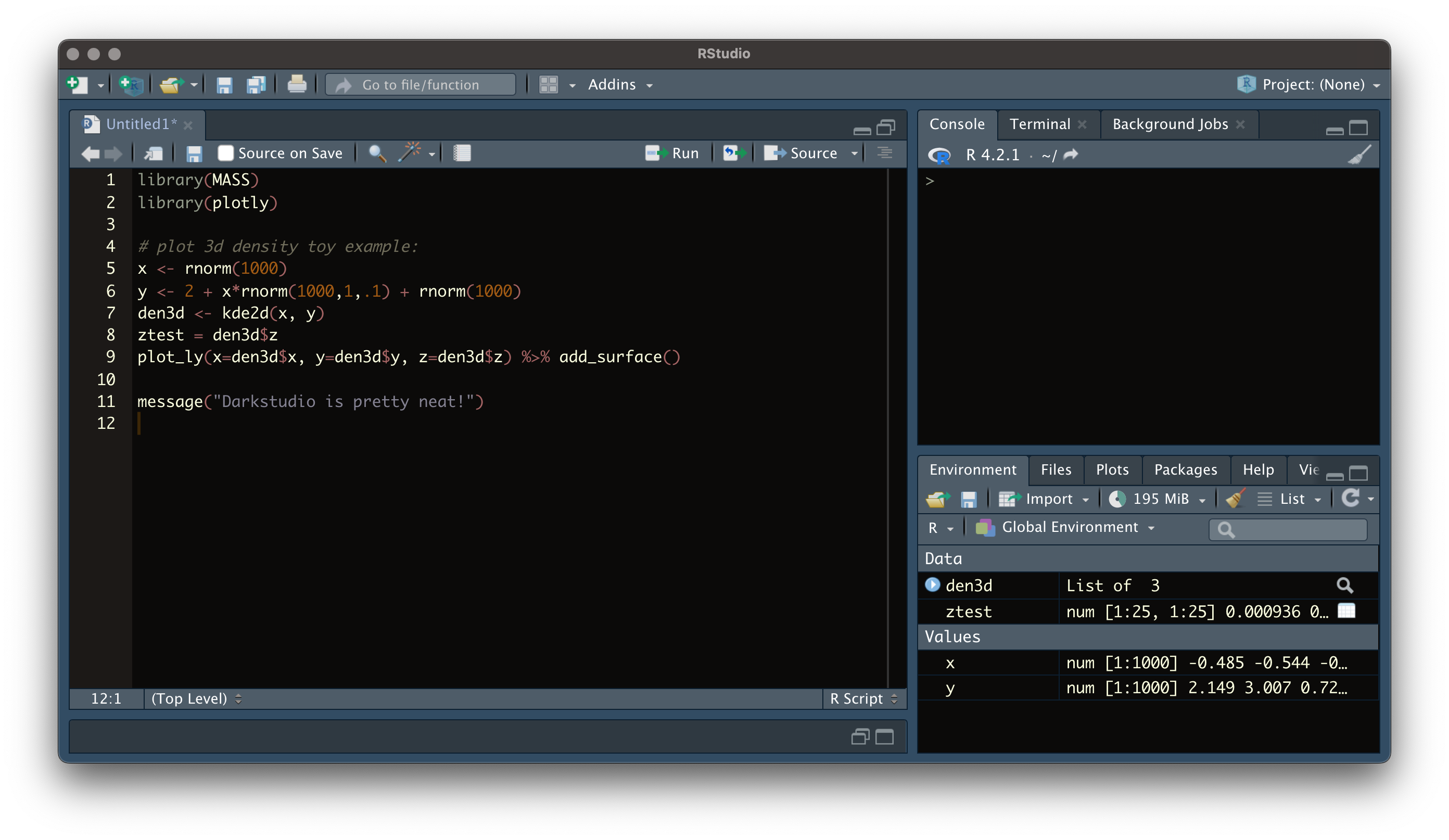Click the re-run previous code icon

point(734,153)
